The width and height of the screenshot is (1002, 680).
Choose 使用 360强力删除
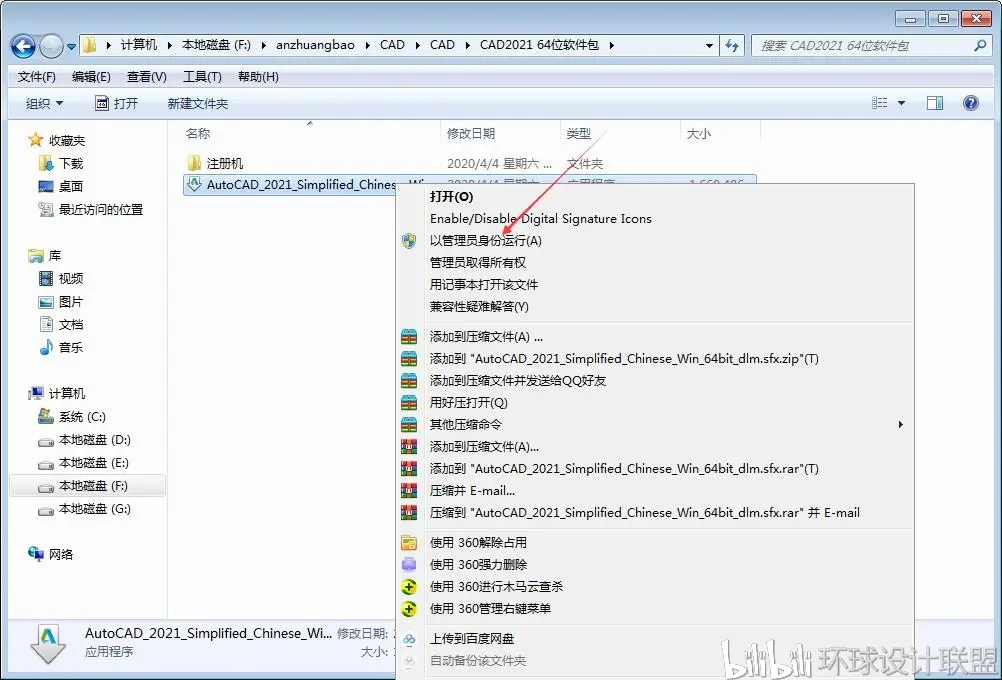click(x=478, y=564)
